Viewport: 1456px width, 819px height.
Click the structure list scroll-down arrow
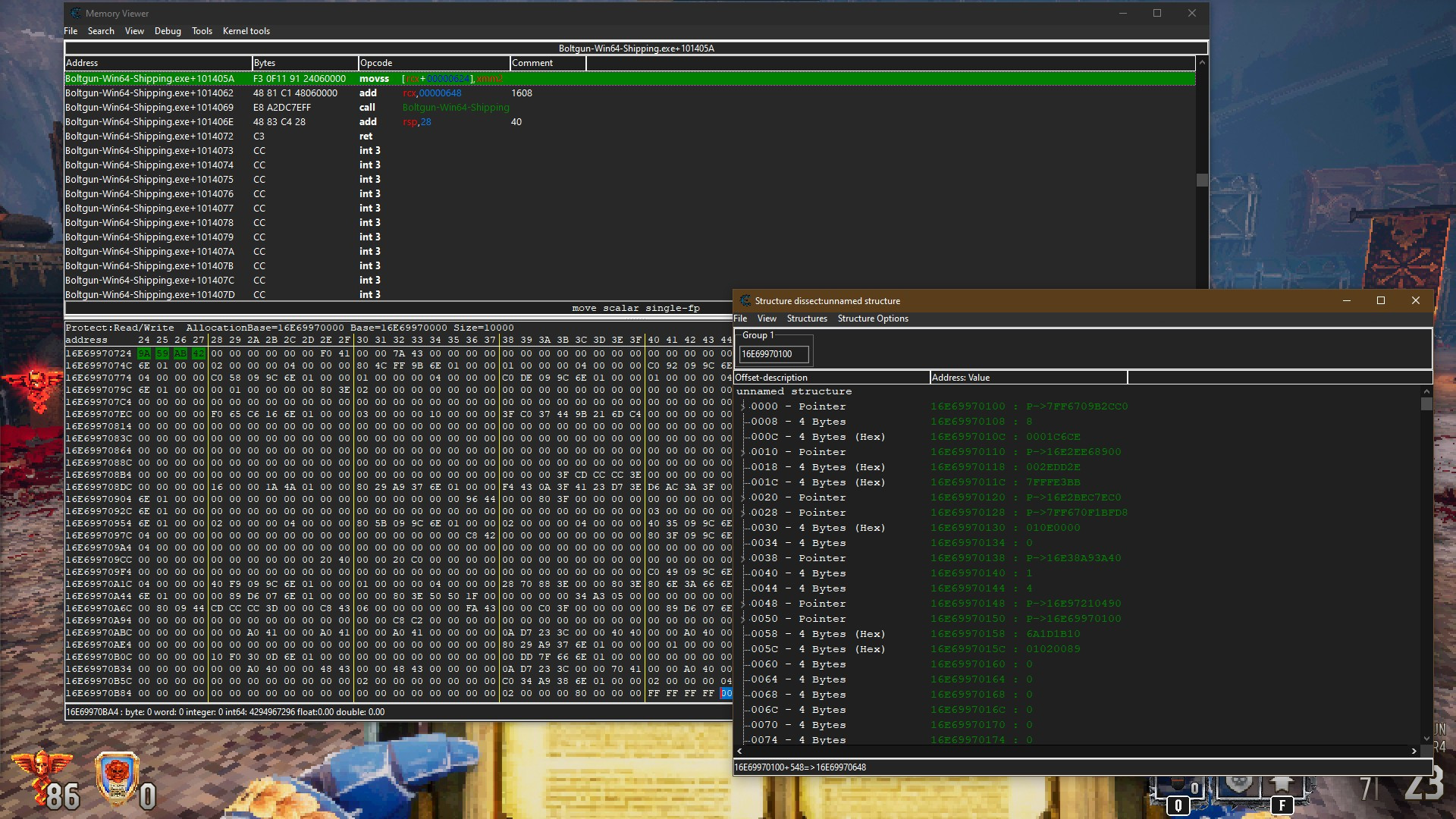coord(1426,739)
